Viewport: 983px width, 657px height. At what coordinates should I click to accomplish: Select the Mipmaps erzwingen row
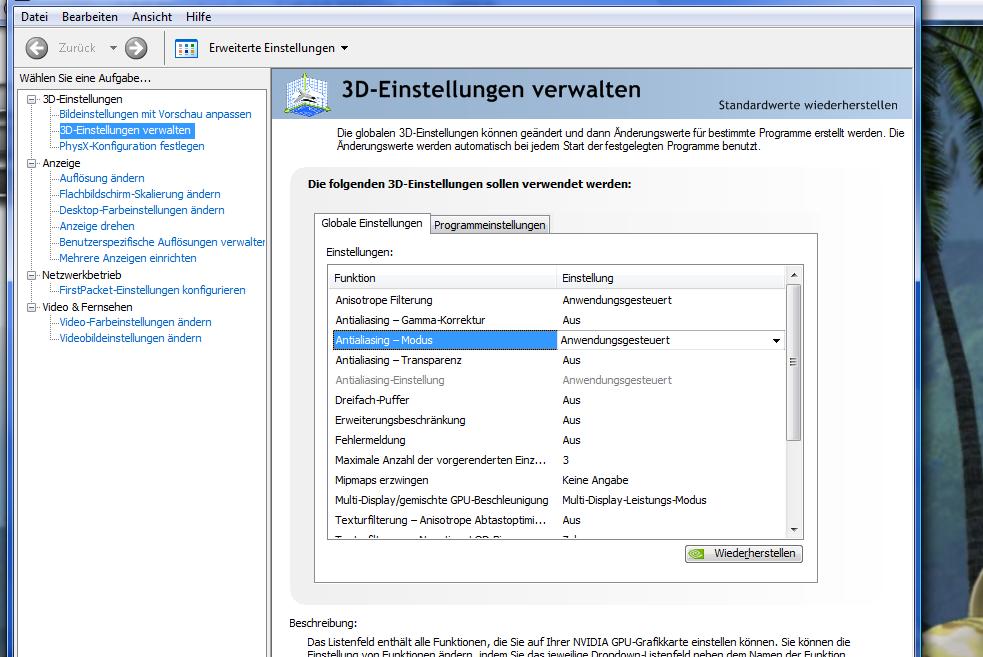click(558, 480)
